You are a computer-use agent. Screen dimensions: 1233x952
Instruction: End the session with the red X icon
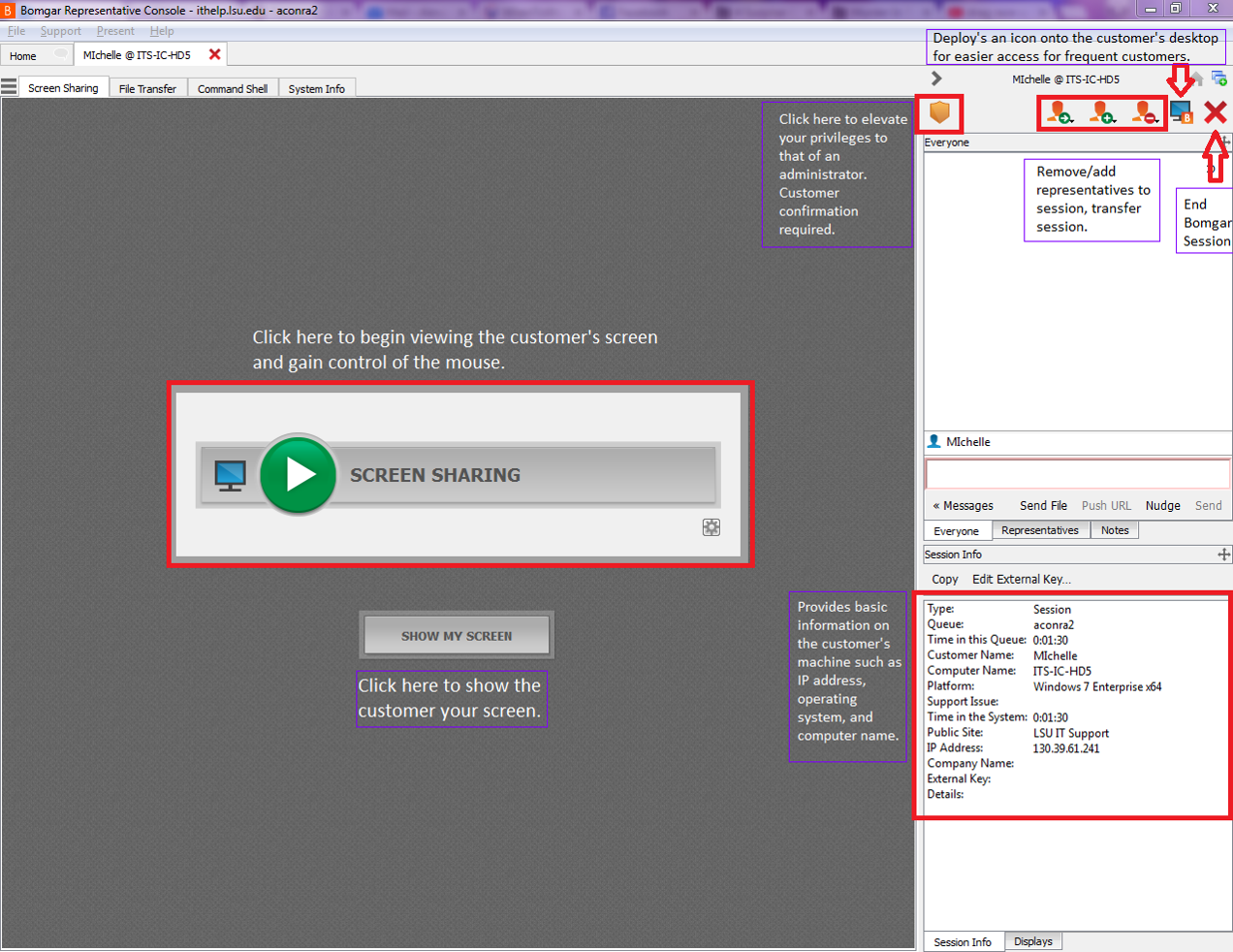(1216, 112)
